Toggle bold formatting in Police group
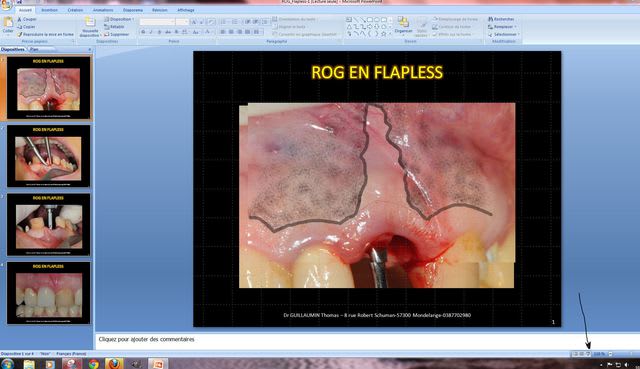 pos(143,32)
